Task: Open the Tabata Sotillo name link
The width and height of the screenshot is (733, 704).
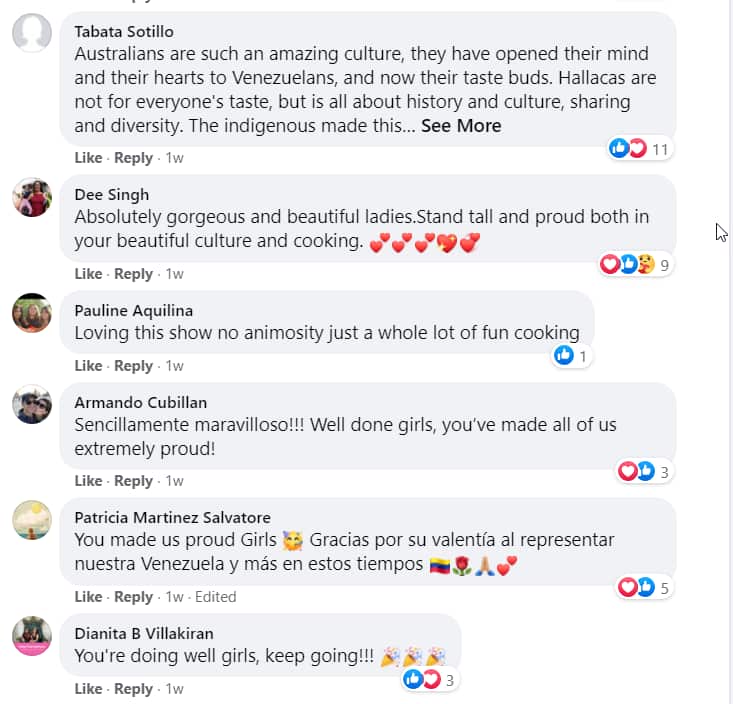Action: 123,30
